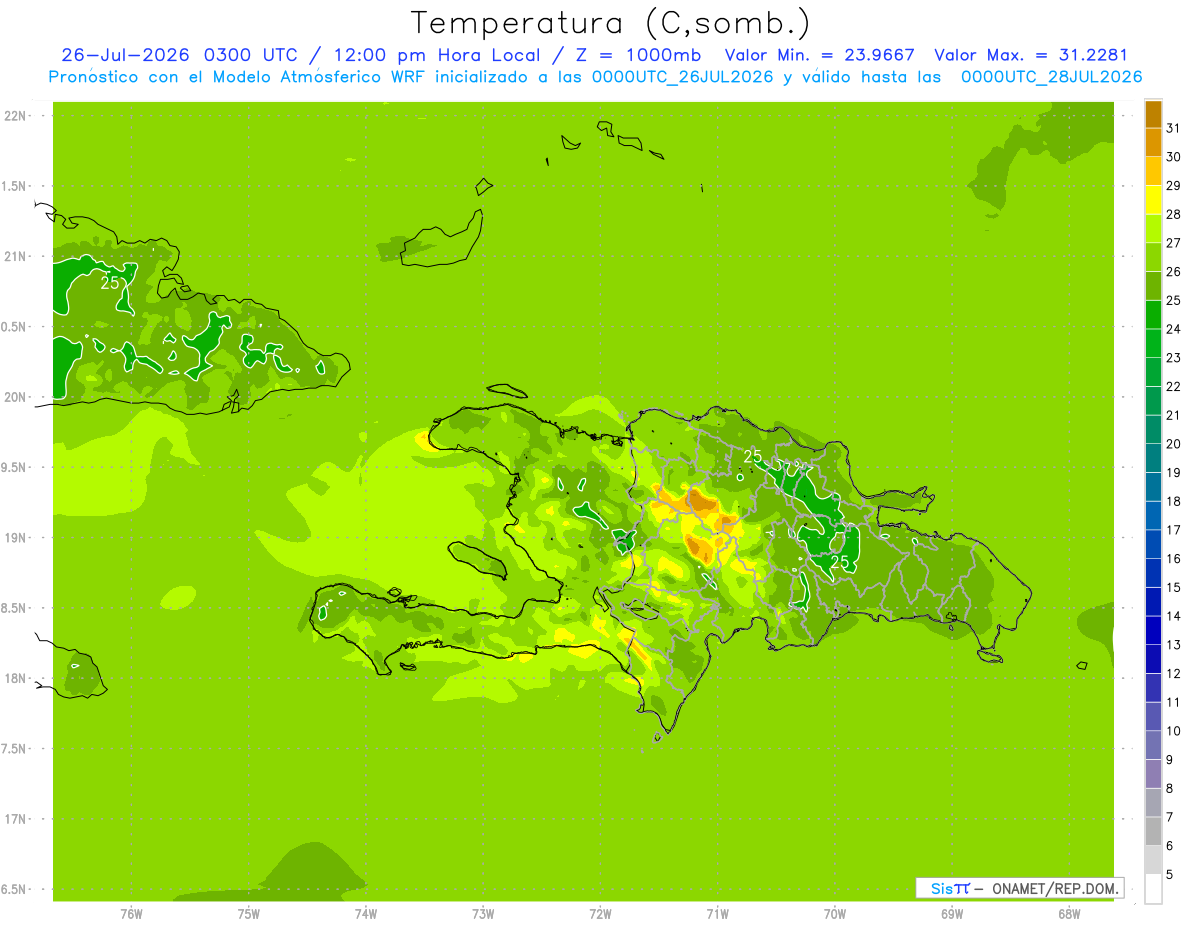Click legend value "16"
Screen dimensions: 1200x927
pyautogui.click(x=1173, y=559)
